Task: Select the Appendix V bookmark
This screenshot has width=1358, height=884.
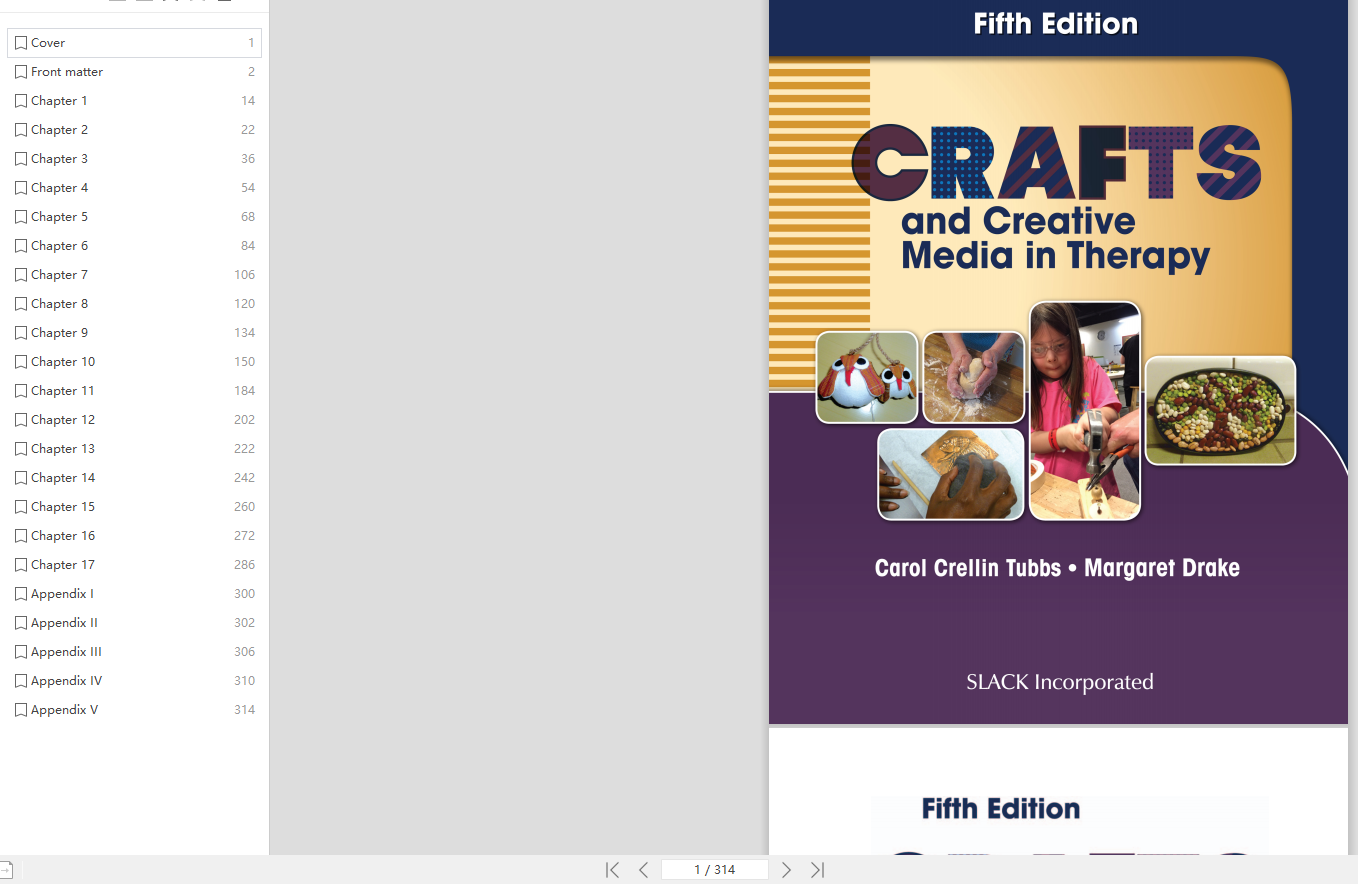Action: click(x=134, y=710)
